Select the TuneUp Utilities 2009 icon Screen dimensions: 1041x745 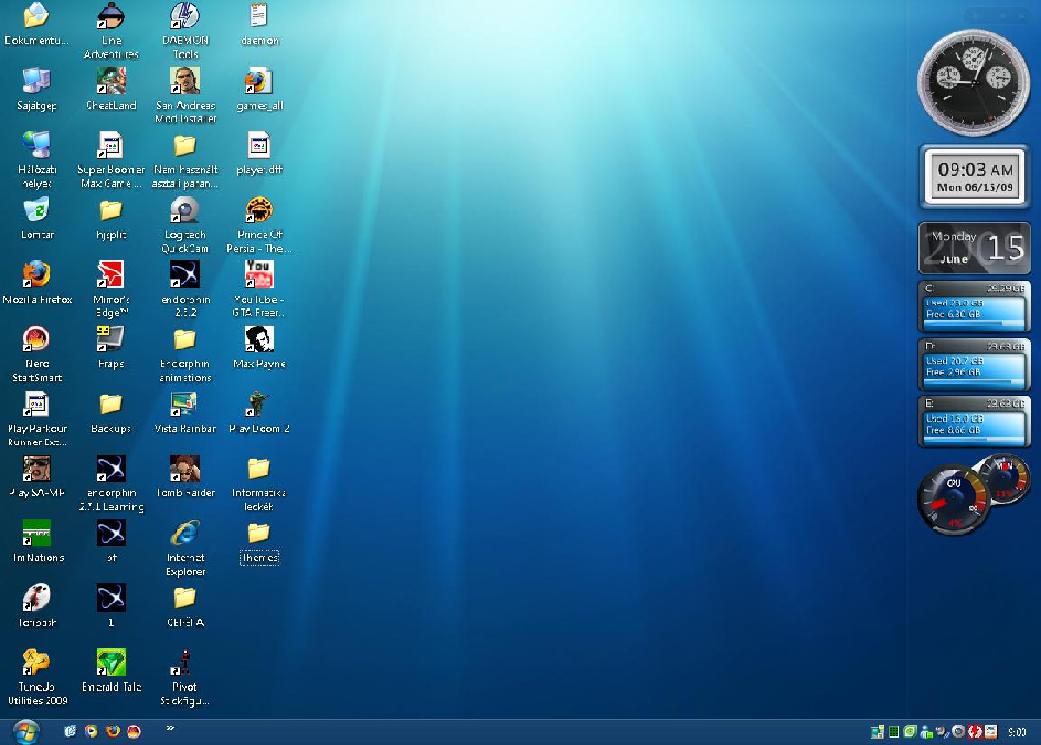36,662
